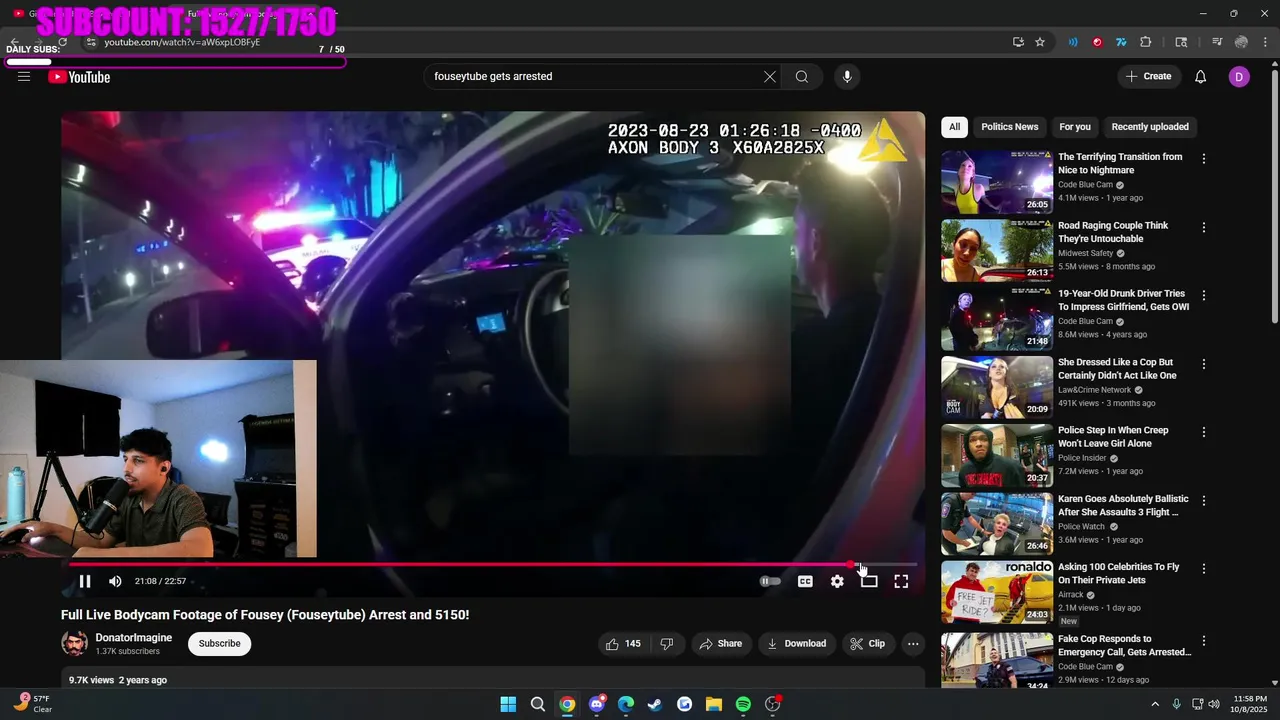The height and width of the screenshot is (720, 1280).
Task: Toggle the autoplay switch in player
Action: pos(770,581)
